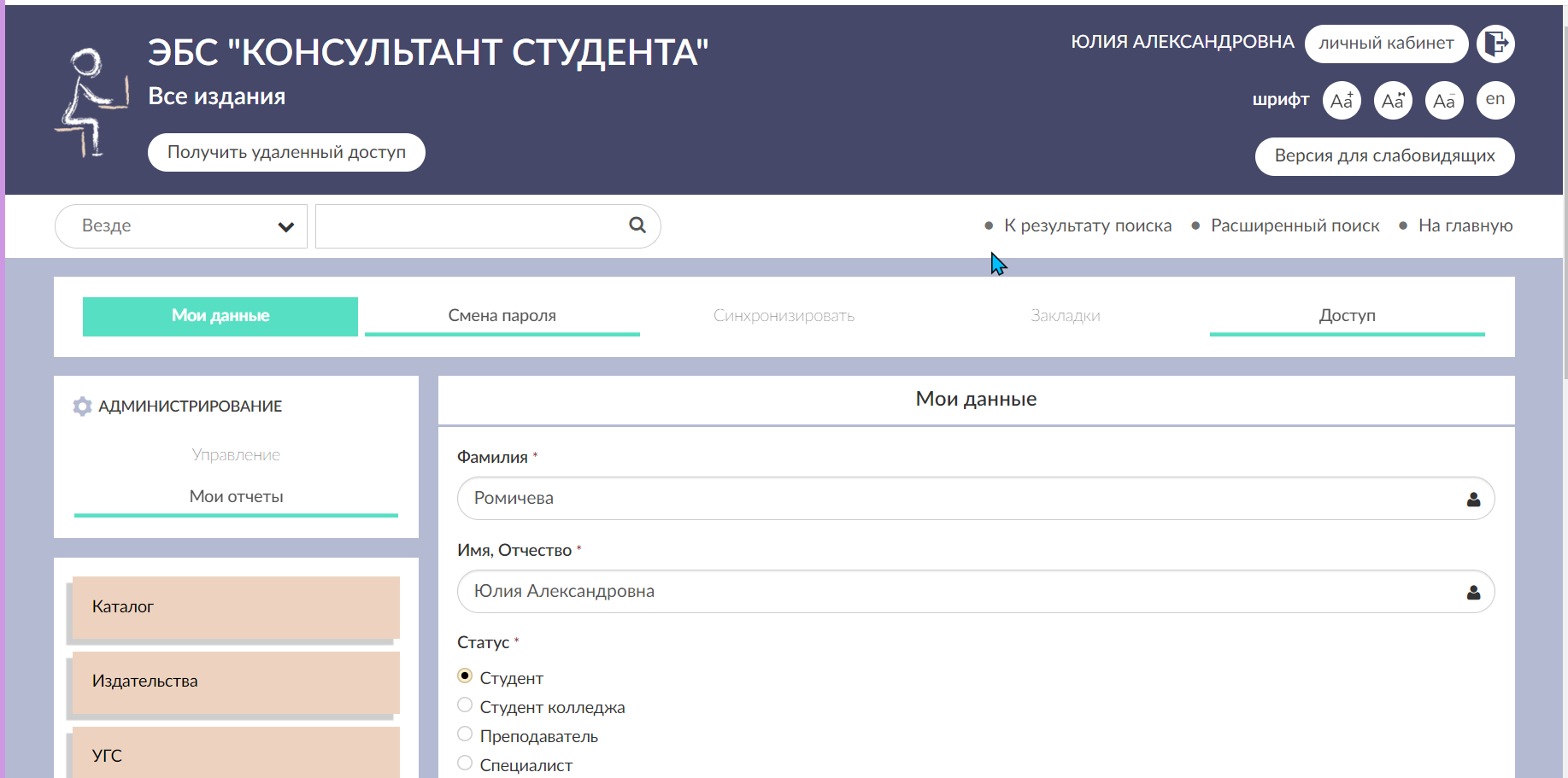The width and height of the screenshot is (1568, 778).
Task: Switch to the Доступ tab
Action: pos(1348,316)
